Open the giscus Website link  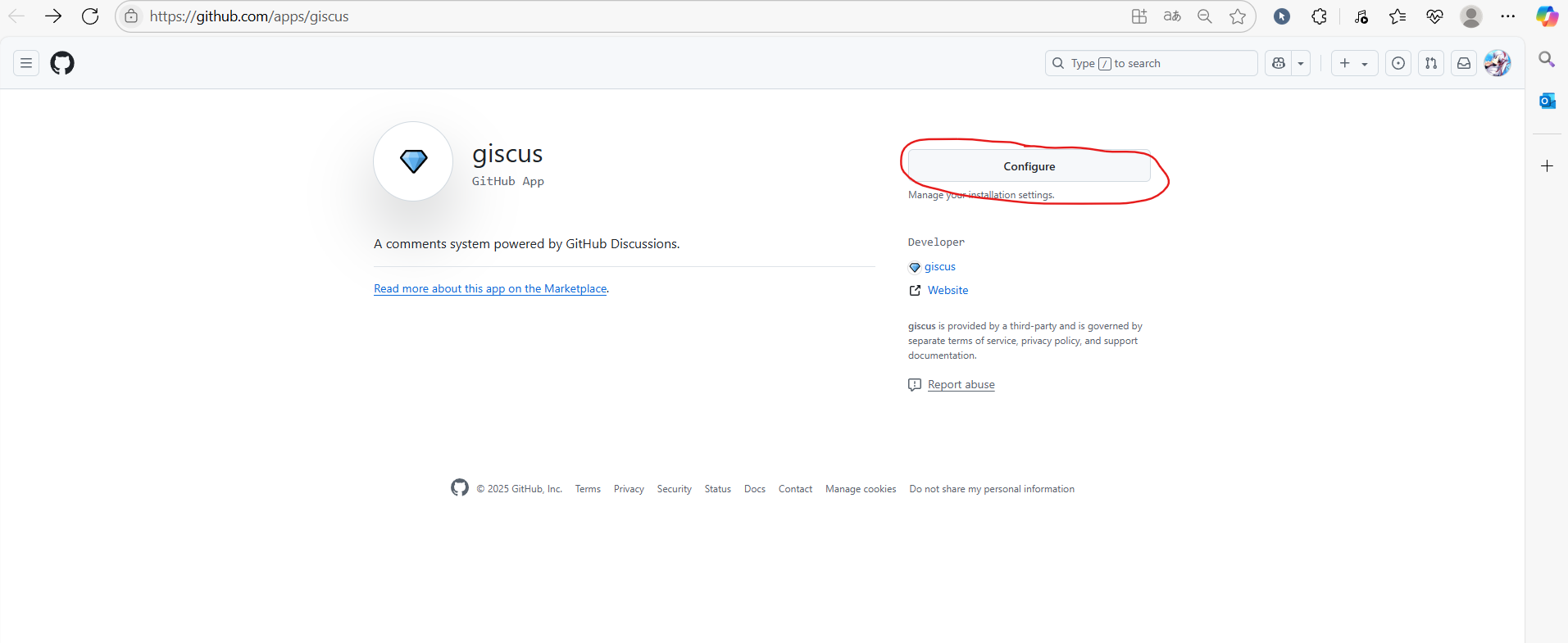(x=948, y=291)
